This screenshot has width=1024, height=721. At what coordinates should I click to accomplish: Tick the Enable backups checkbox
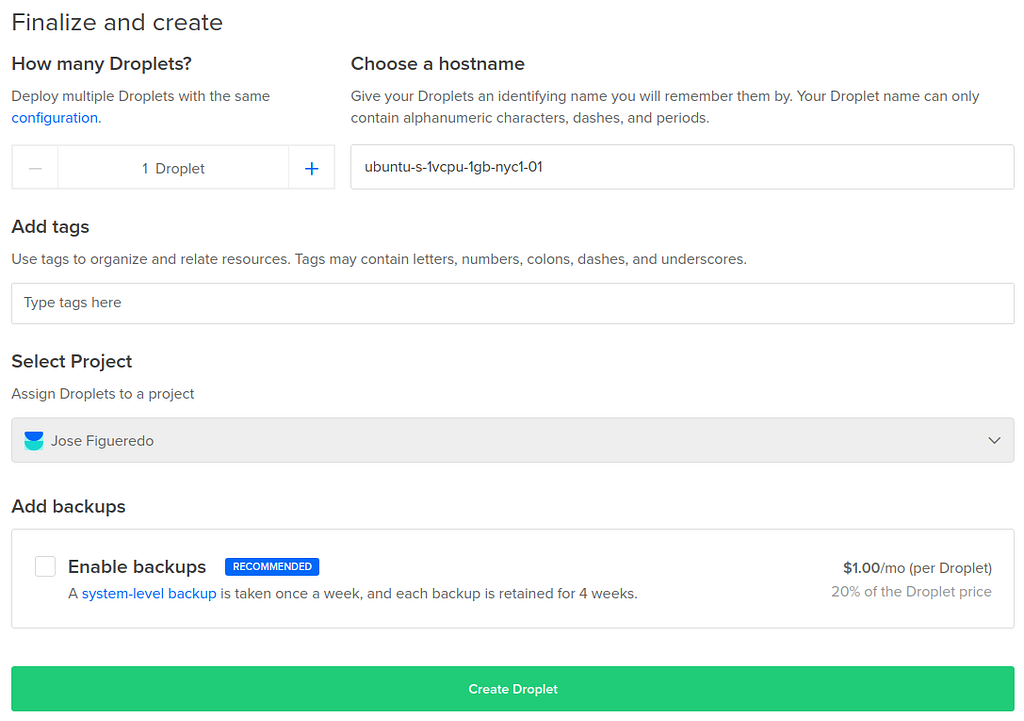point(45,567)
